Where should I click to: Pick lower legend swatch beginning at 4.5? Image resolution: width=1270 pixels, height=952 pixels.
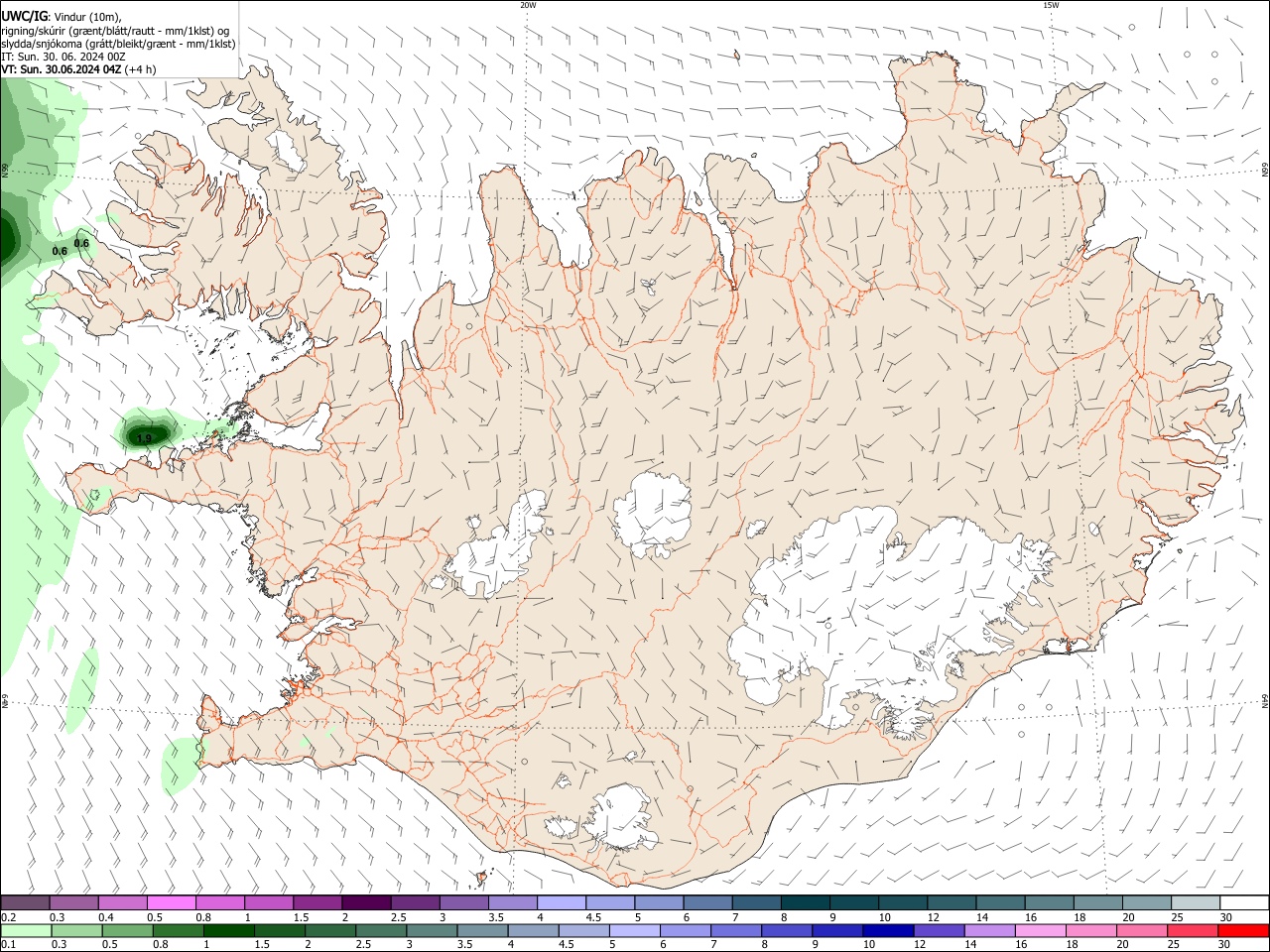pos(583,931)
